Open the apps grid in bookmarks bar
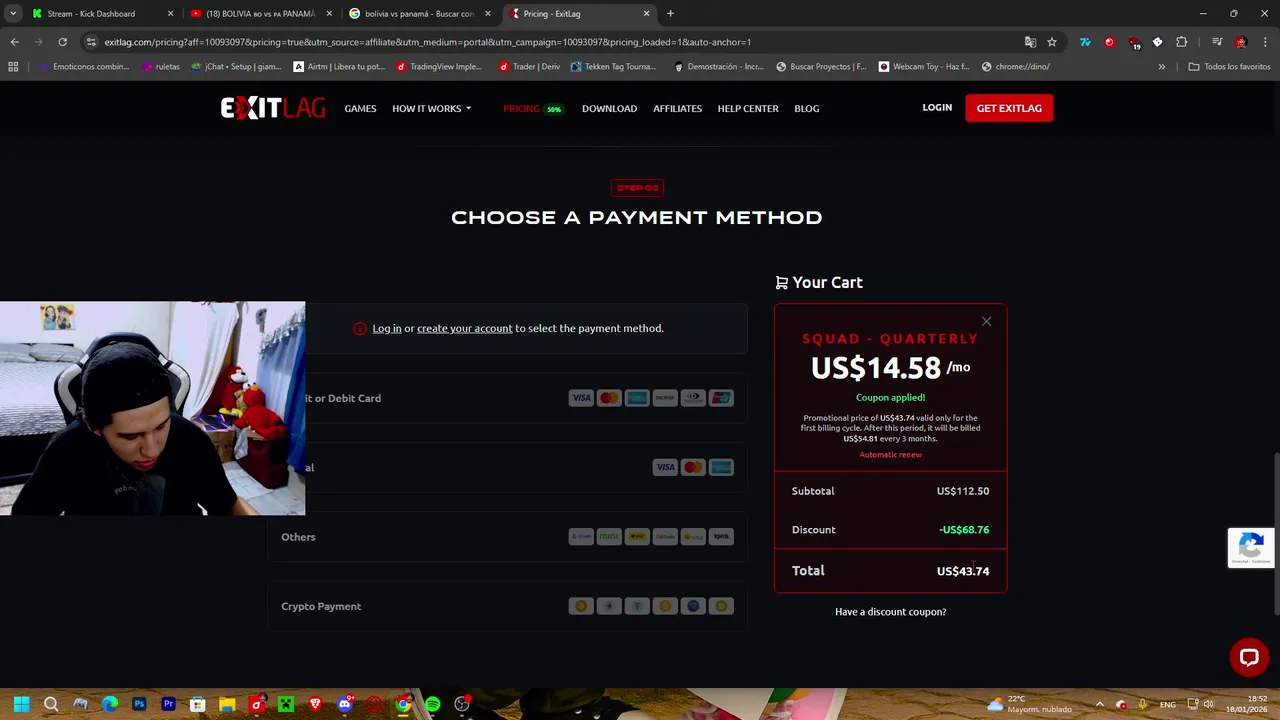Image resolution: width=1280 pixels, height=720 pixels. pyautogui.click(x=13, y=67)
